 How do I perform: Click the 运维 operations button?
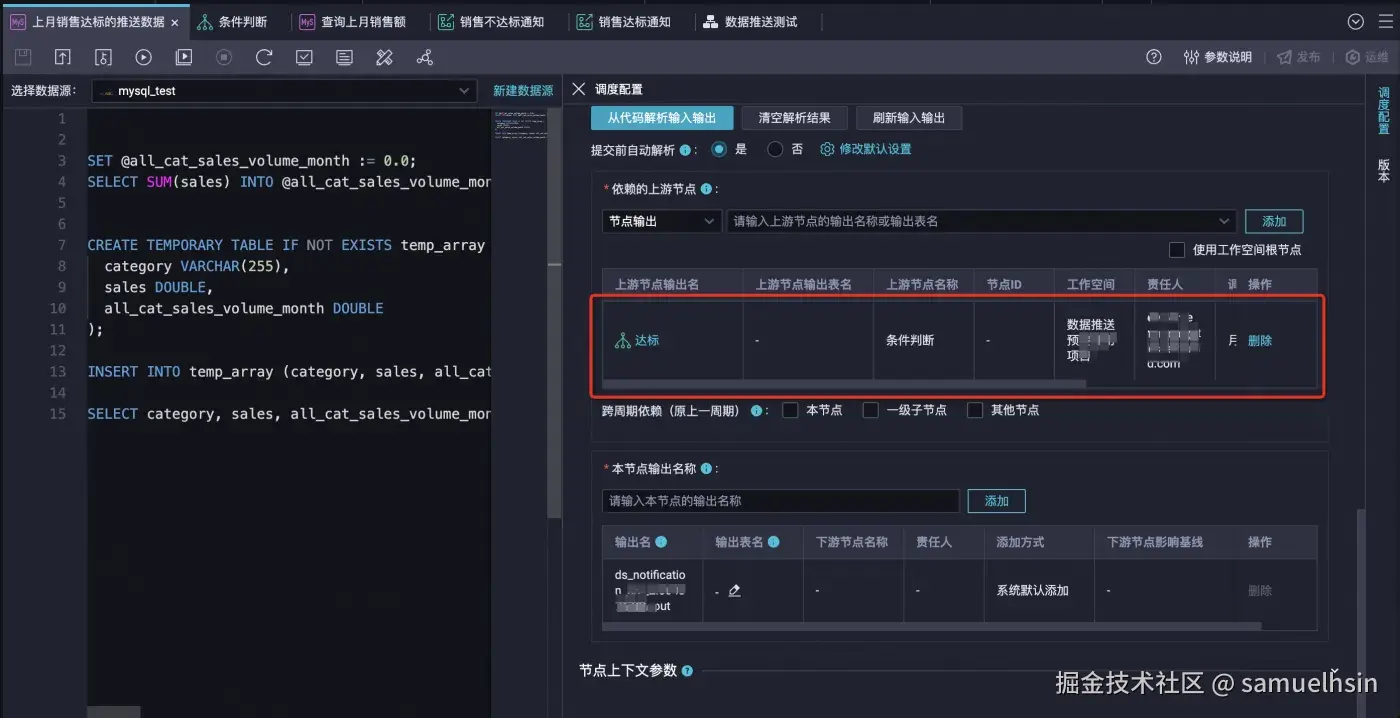click(x=1366, y=57)
